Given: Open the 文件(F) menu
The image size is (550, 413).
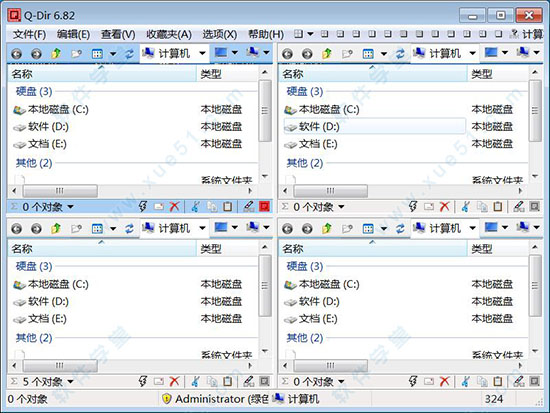Looking at the screenshot, I should point(29,34).
